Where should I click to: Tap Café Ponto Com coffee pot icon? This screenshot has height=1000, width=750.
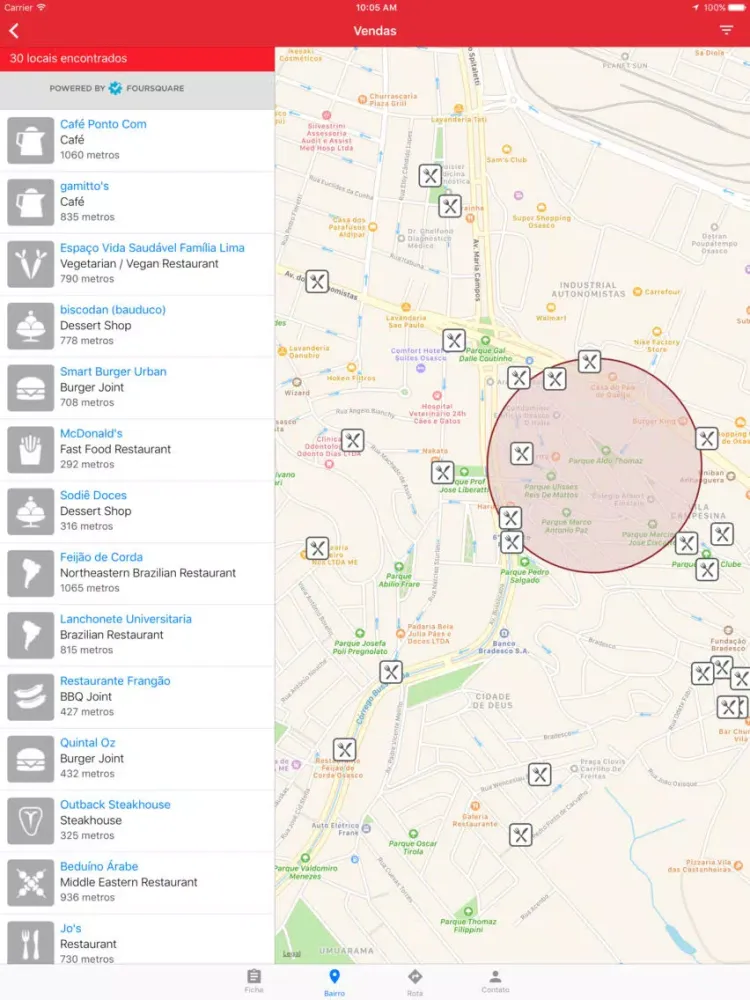[31, 140]
